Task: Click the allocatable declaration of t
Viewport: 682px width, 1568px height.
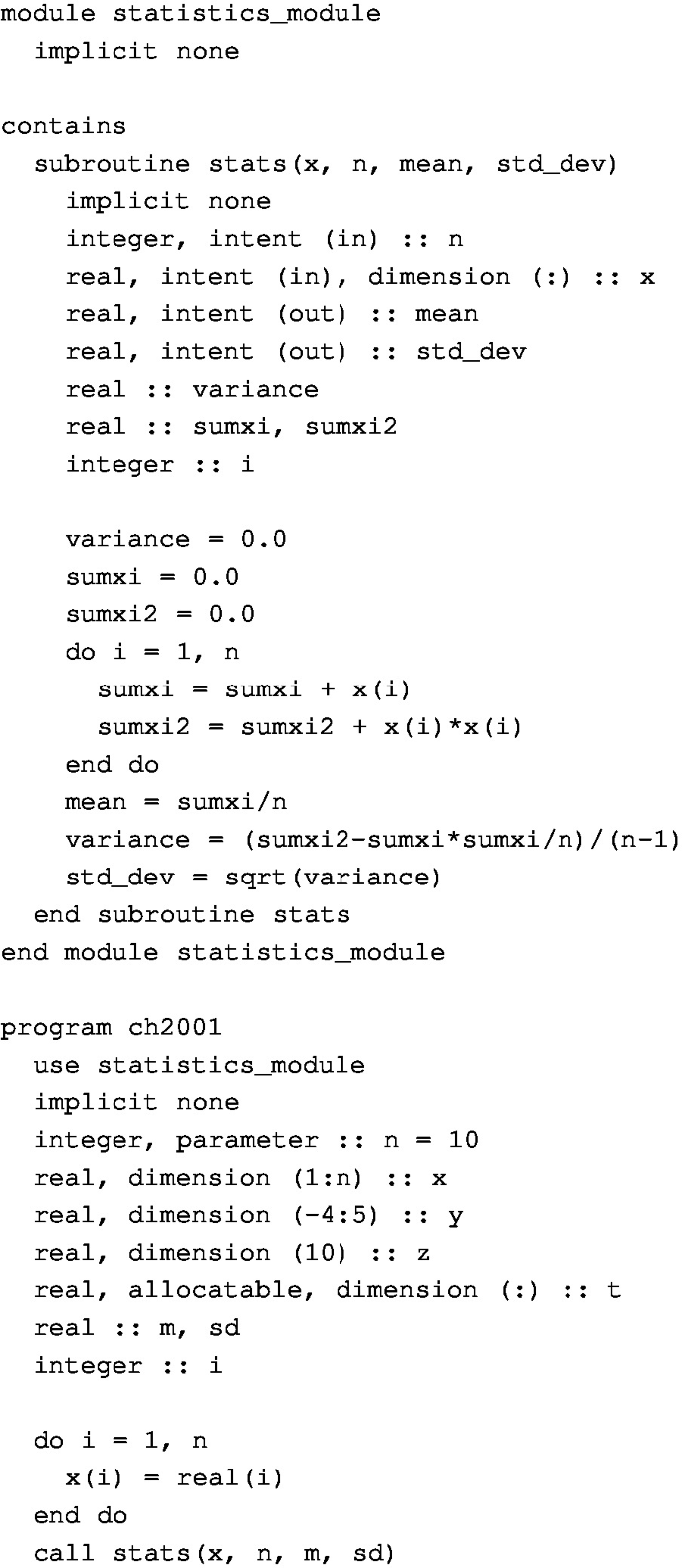Action: pos(327,1290)
